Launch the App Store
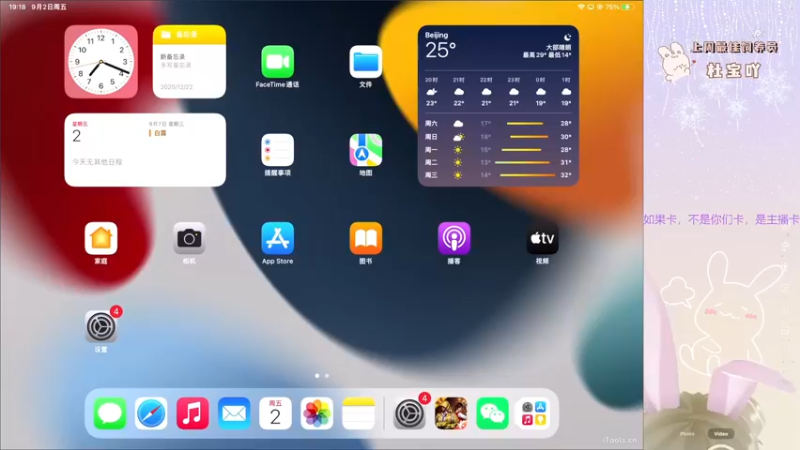The image size is (800, 450). [x=278, y=238]
